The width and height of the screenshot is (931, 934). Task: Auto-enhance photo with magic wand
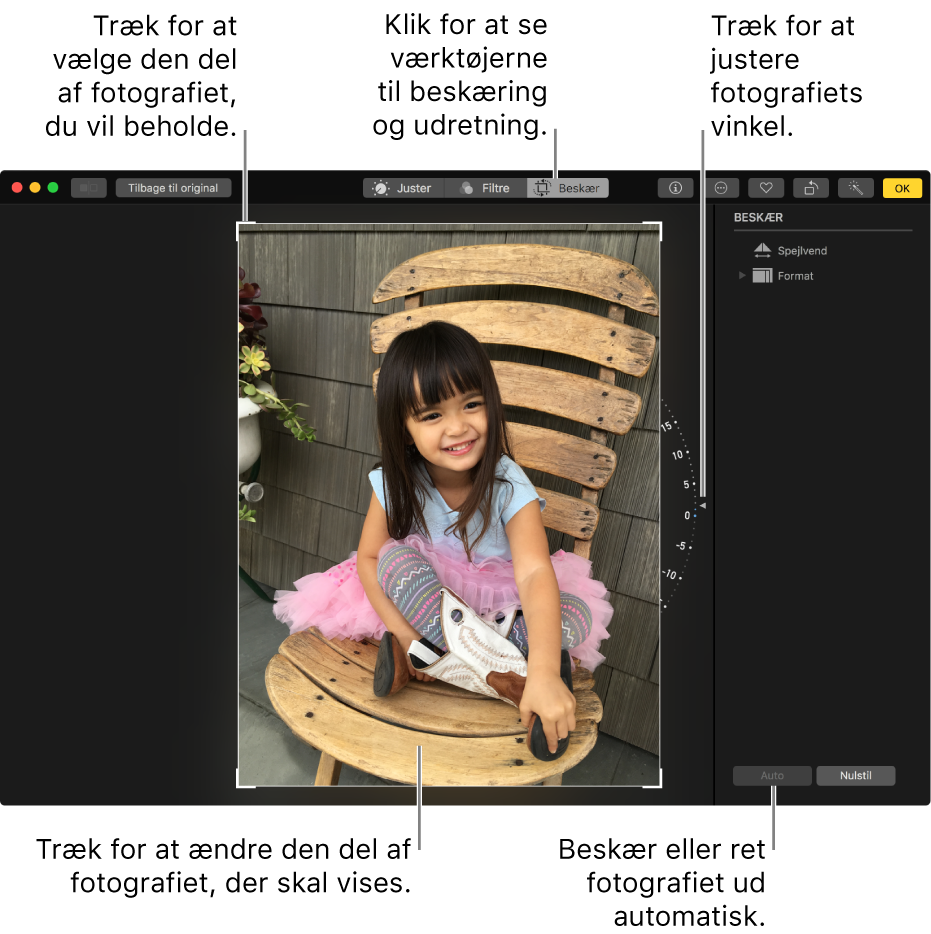click(x=856, y=188)
